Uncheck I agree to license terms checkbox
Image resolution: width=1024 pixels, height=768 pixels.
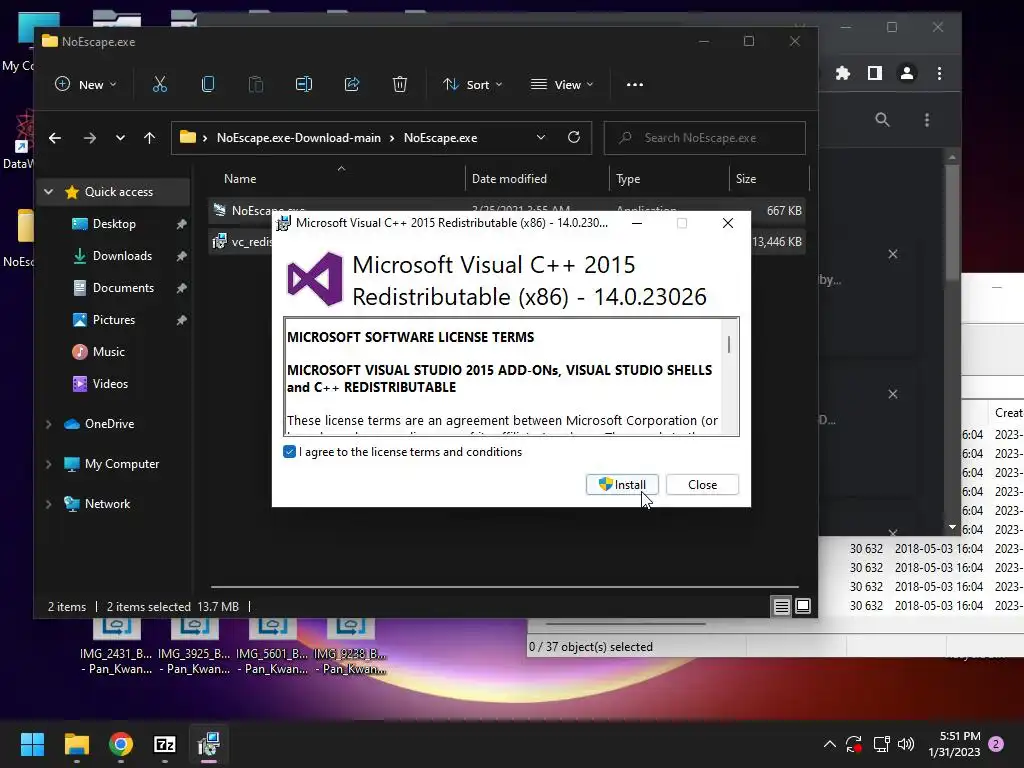[289, 452]
